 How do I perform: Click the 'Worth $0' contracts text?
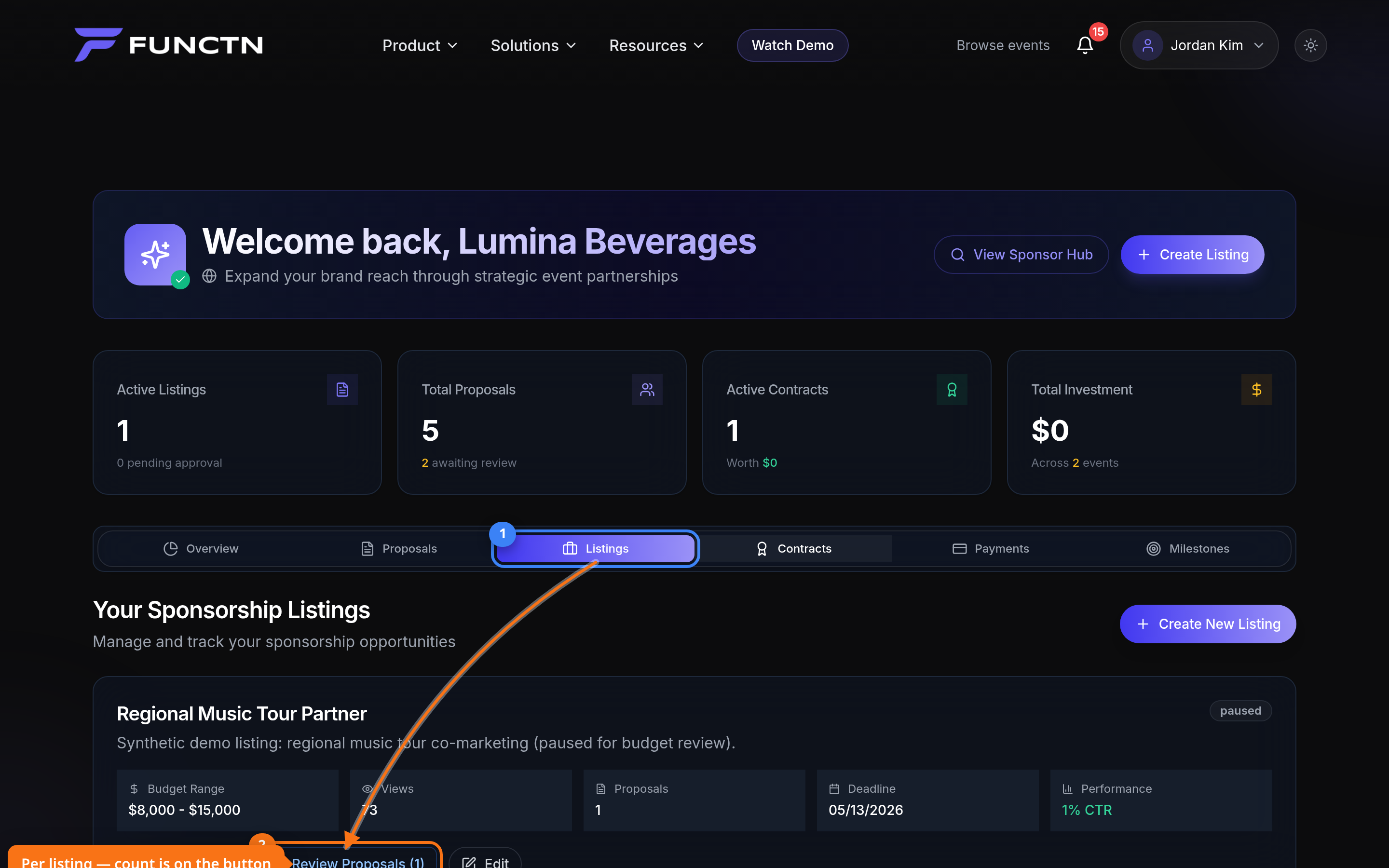tap(751, 463)
